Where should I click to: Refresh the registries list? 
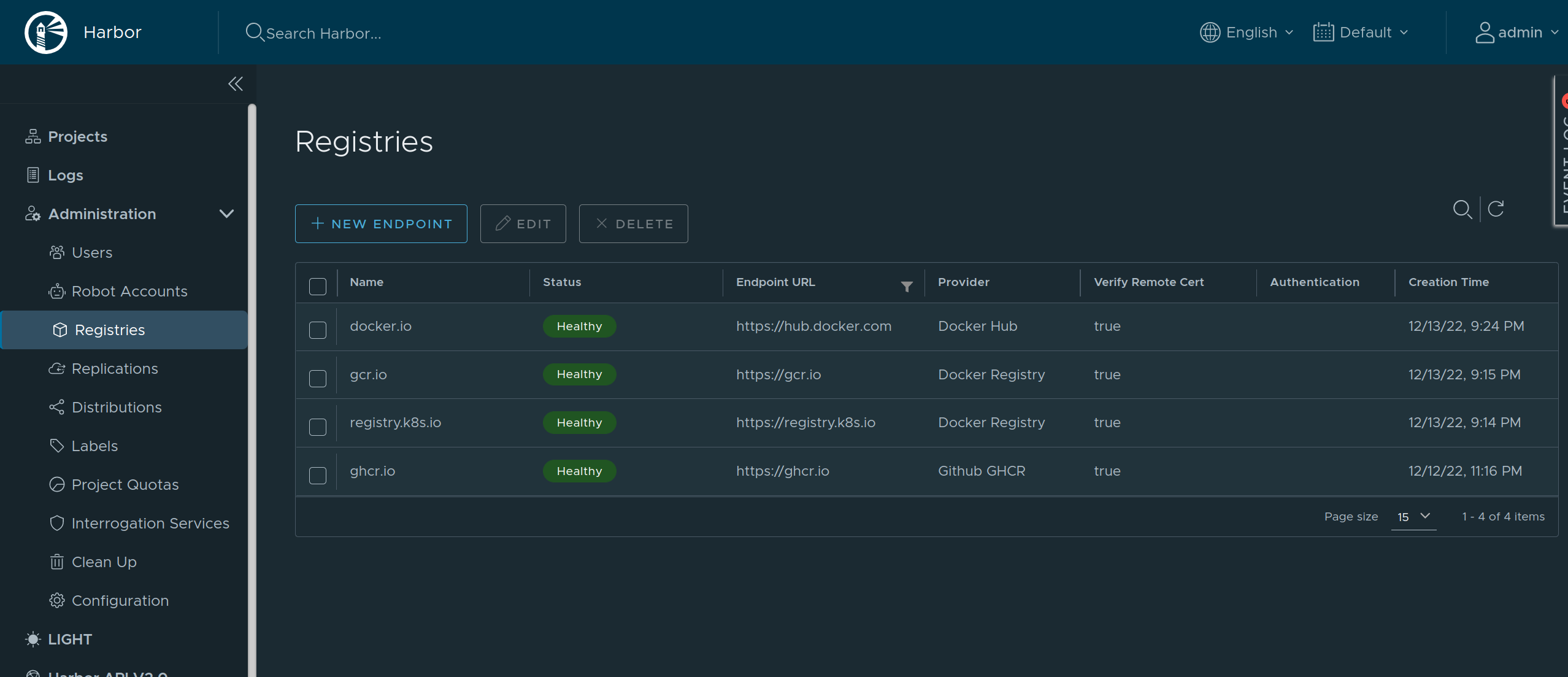pos(1496,209)
